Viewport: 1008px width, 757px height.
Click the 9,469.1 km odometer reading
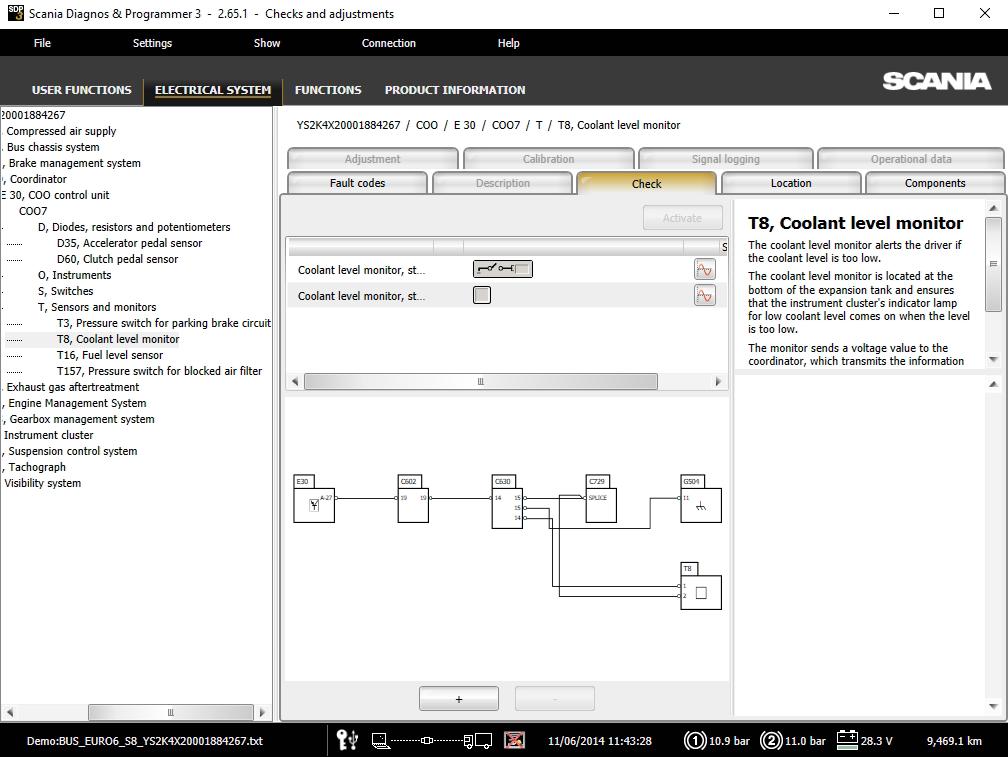pos(954,741)
